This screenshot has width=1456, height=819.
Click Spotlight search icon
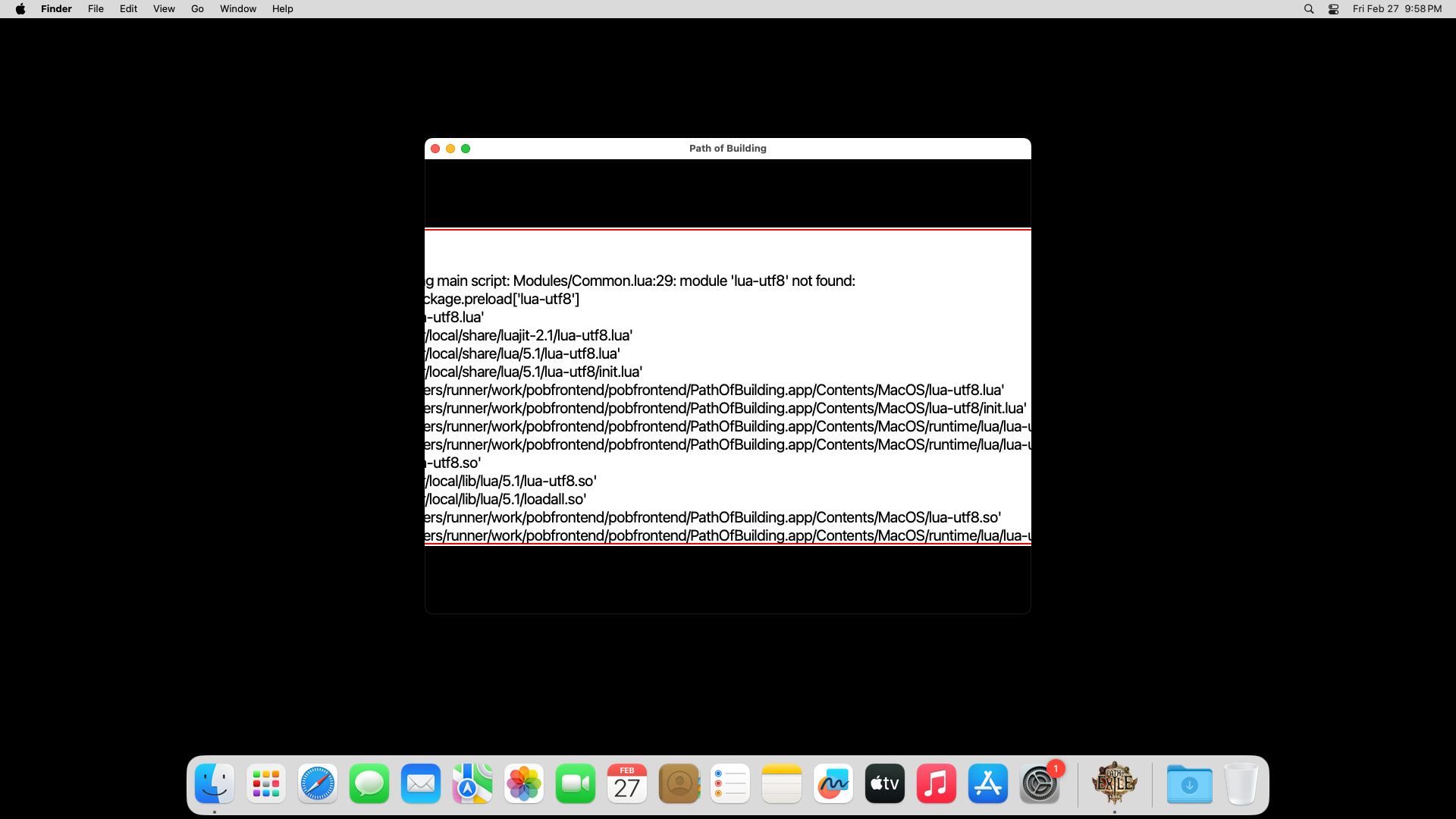(x=1309, y=9)
